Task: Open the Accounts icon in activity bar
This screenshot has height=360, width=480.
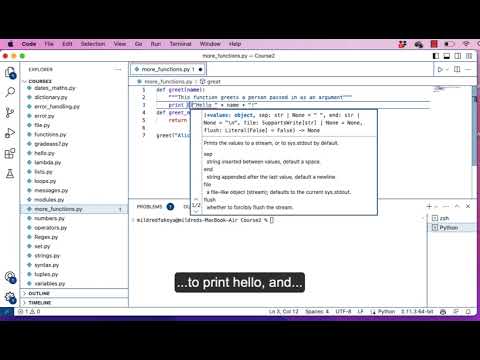Action: point(10,277)
